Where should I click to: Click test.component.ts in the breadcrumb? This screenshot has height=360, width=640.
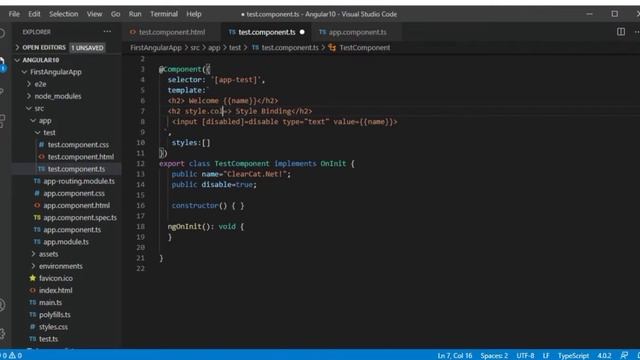[290, 48]
